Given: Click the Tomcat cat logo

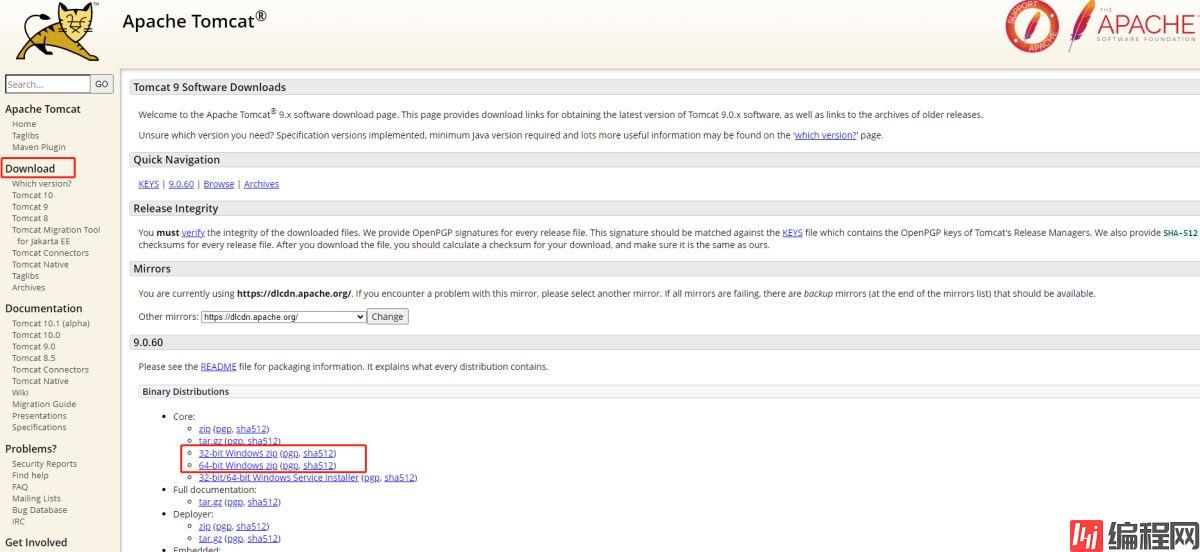Looking at the screenshot, I should point(57,32).
